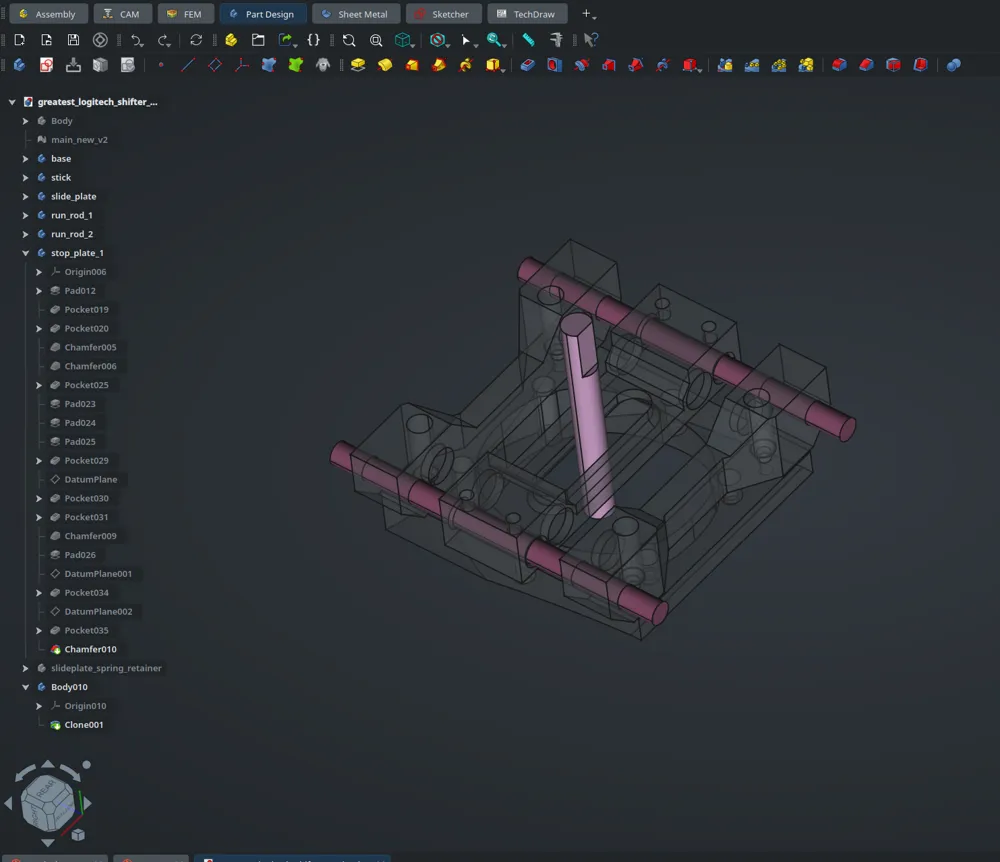Viewport: 1000px width, 862px height.
Task: Click the Clone (sheep) icon
Action: [323, 65]
